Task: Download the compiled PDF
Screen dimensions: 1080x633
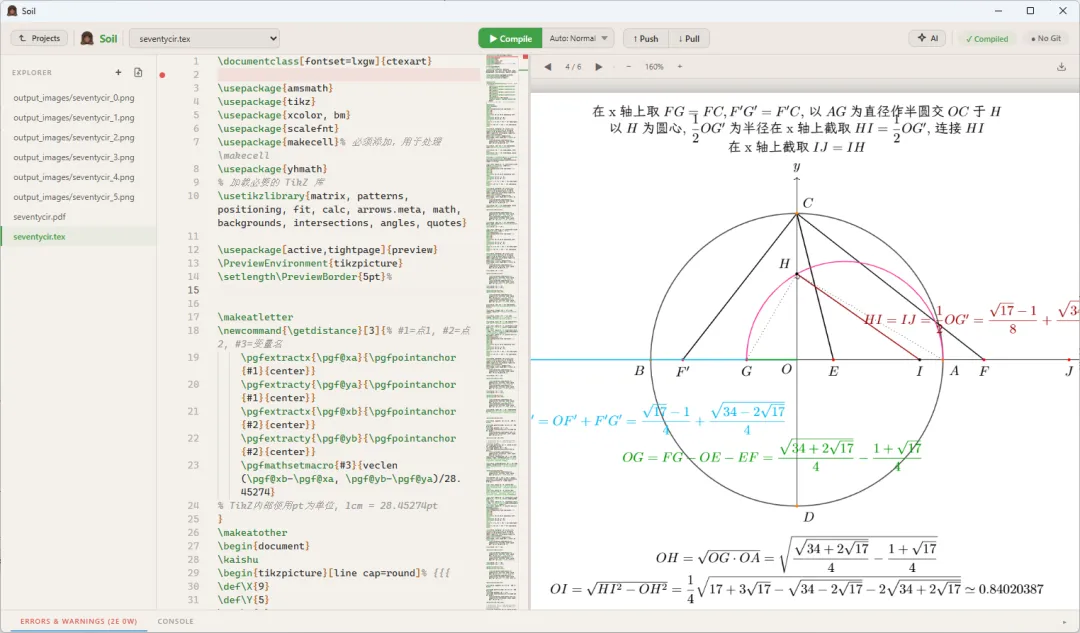Action: (x=1061, y=67)
